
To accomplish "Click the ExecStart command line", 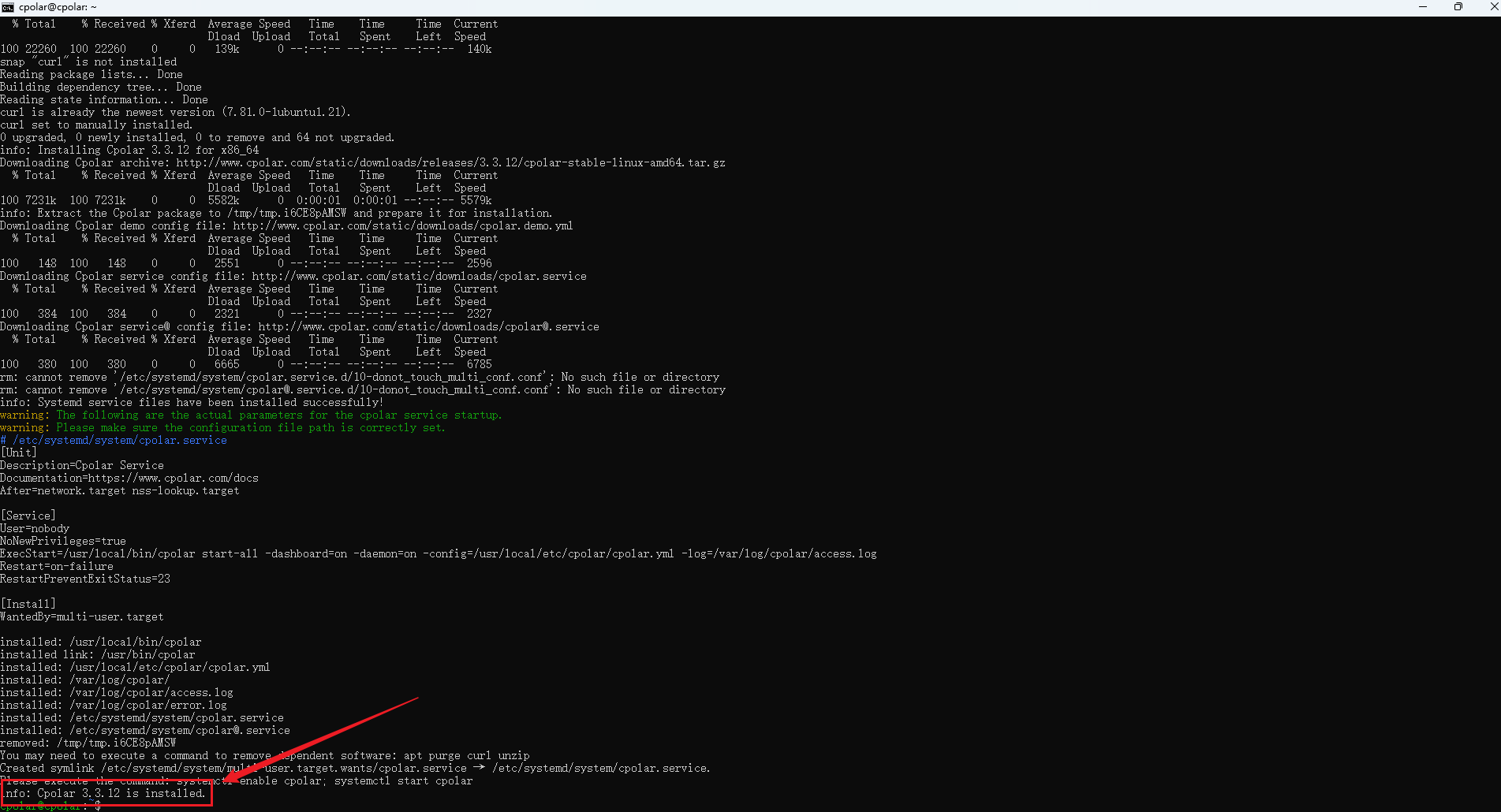I will [x=438, y=554].
